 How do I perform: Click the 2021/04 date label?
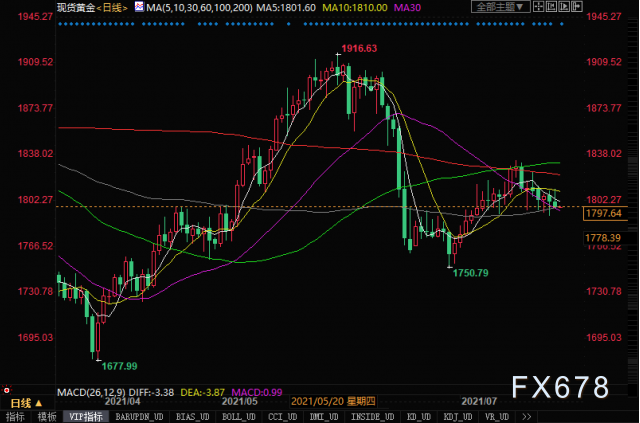[122, 401]
